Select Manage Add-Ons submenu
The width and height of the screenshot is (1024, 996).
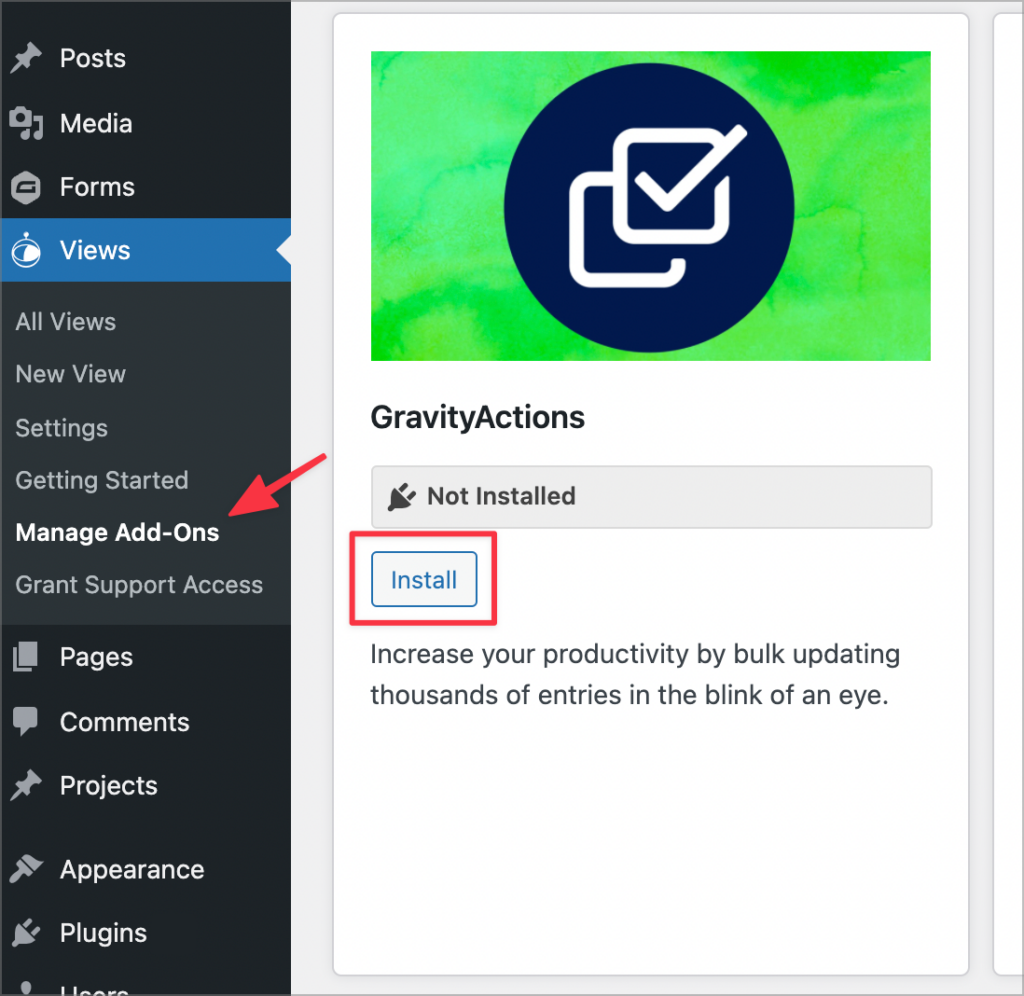pos(118,532)
